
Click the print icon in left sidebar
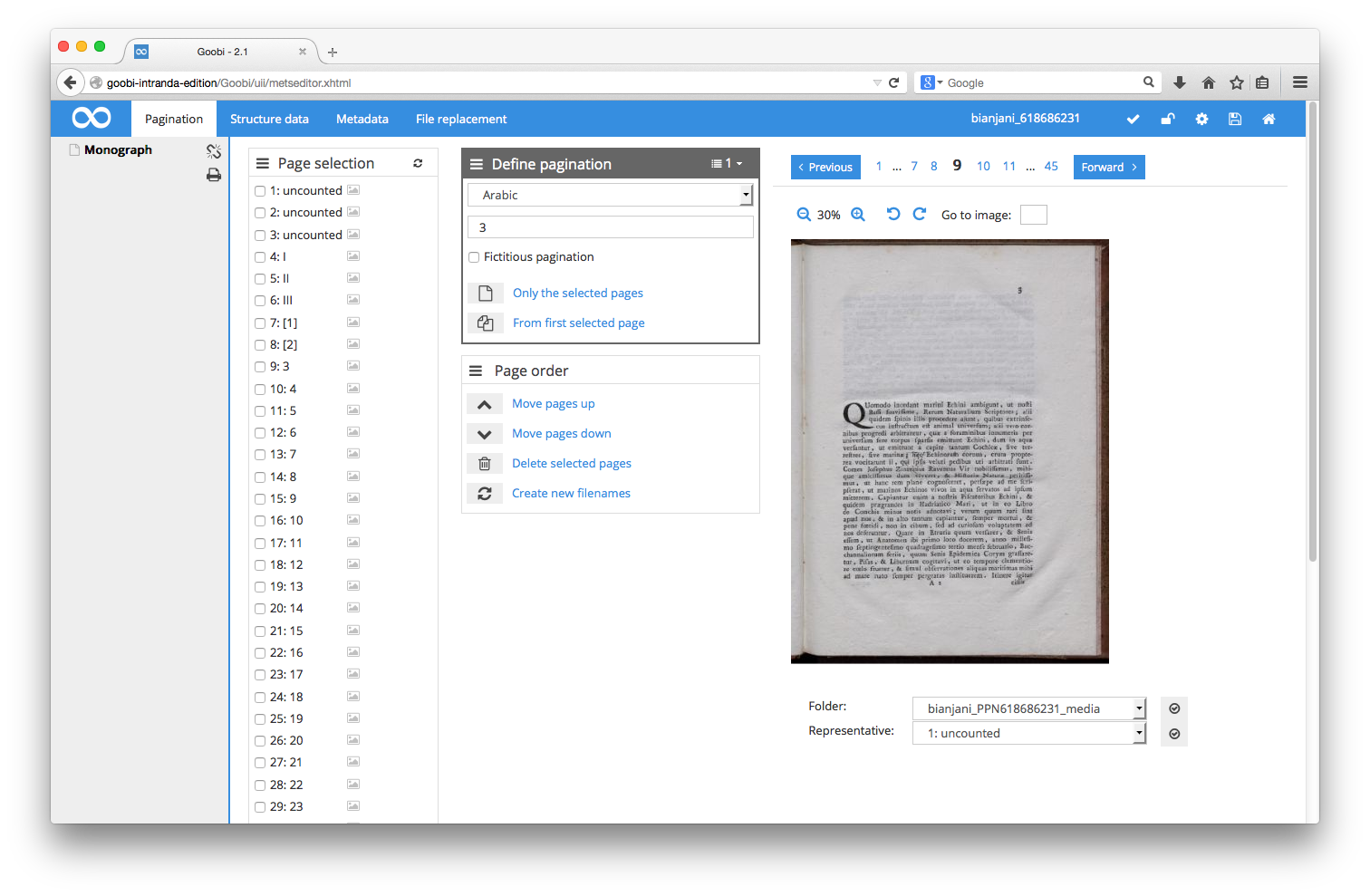(x=214, y=175)
